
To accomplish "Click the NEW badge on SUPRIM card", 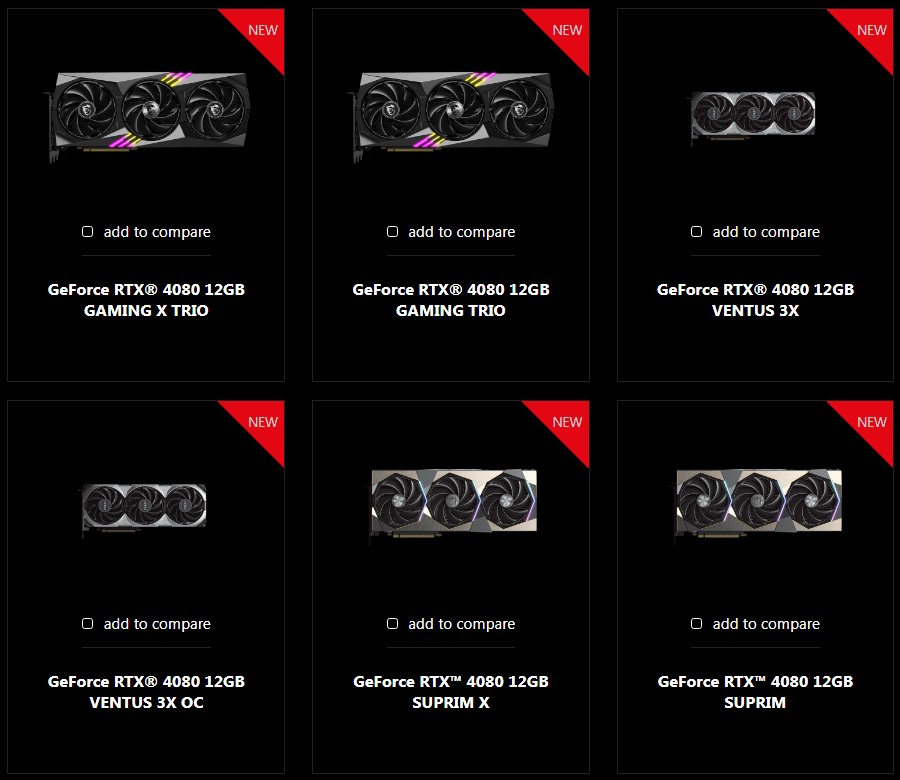I will pos(871,422).
